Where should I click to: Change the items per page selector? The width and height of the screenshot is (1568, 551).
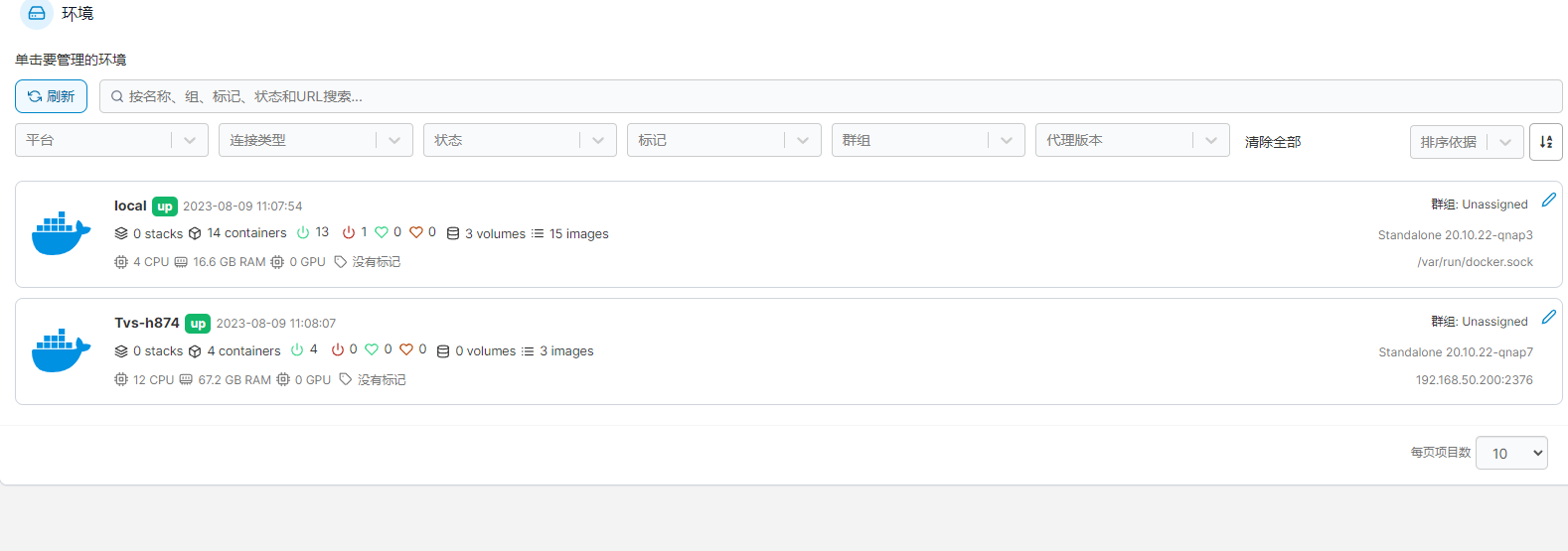coord(1511,453)
